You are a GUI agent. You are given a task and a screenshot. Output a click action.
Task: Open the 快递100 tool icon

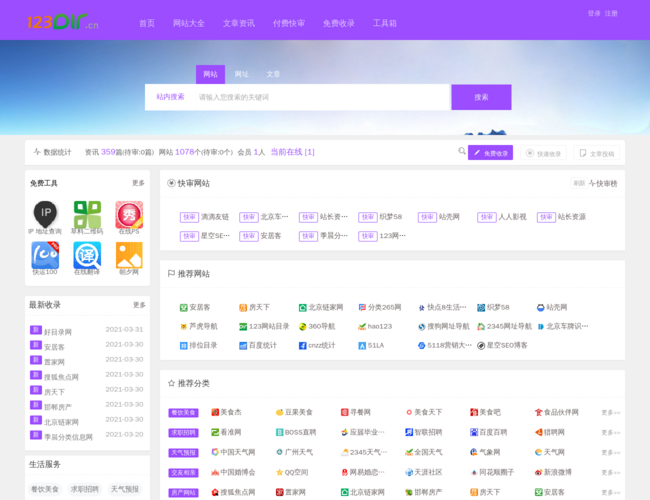[45, 255]
